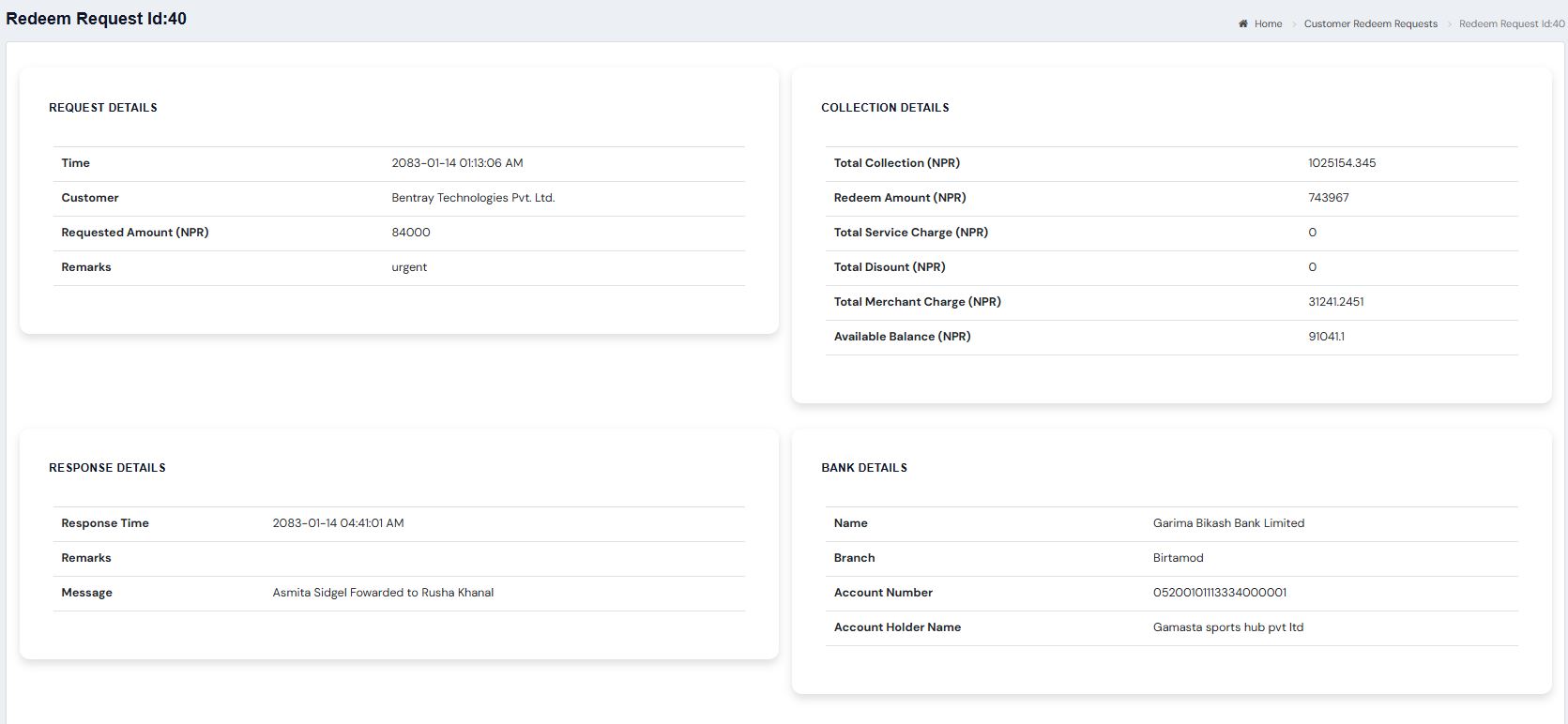
Task: Select customer name Bentray Technologies Pvt. Ltd.
Action: [x=473, y=198]
